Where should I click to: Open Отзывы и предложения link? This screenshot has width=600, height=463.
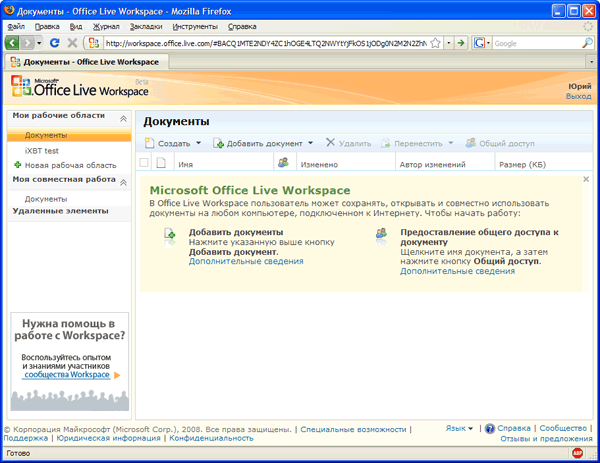pos(546,439)
